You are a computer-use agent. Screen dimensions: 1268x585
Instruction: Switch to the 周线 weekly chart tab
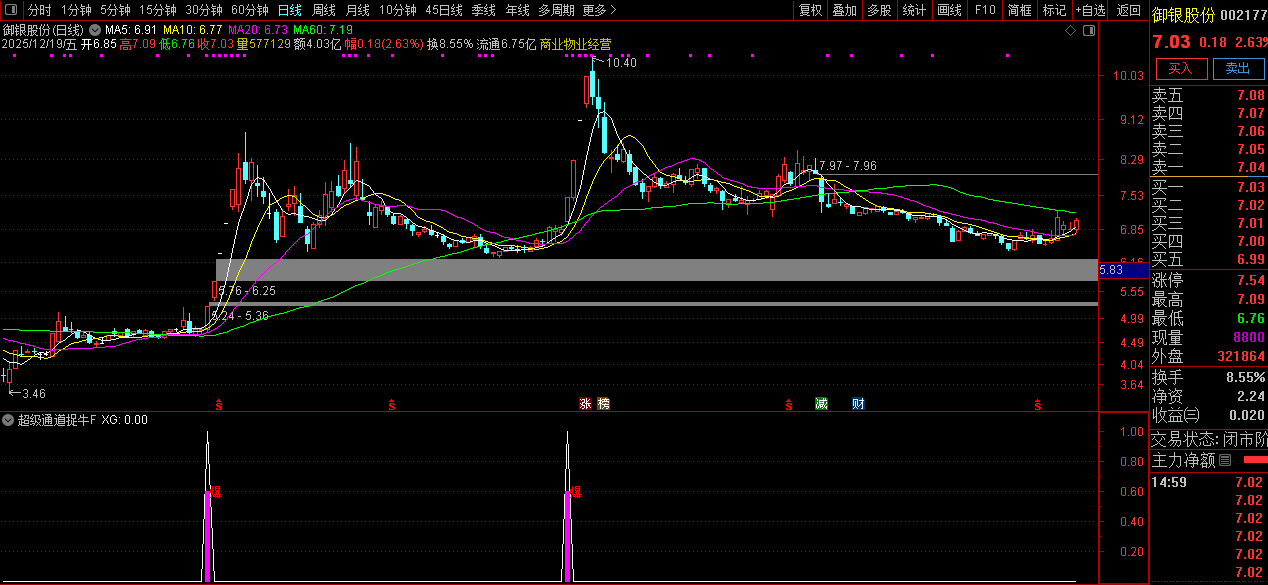[x=324, y=10]
